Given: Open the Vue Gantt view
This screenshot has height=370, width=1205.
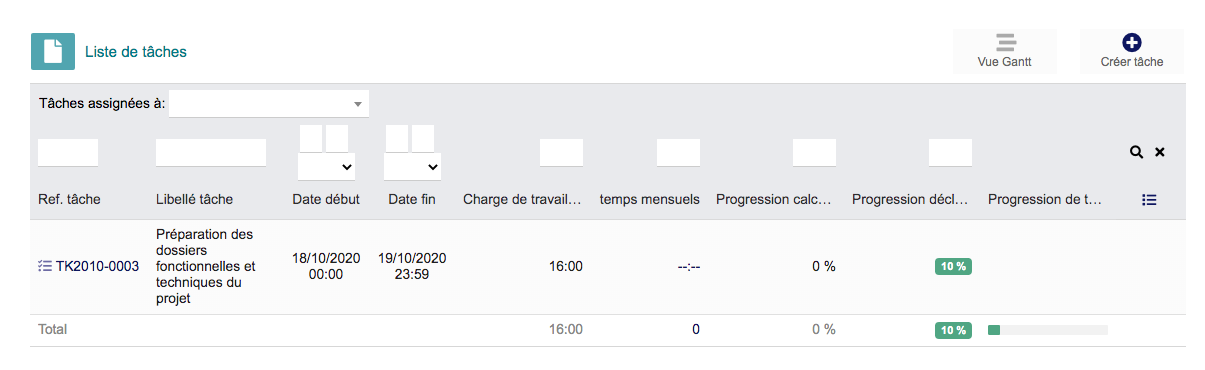Looking at the screenshot, I should click(x=1004, y=51).
